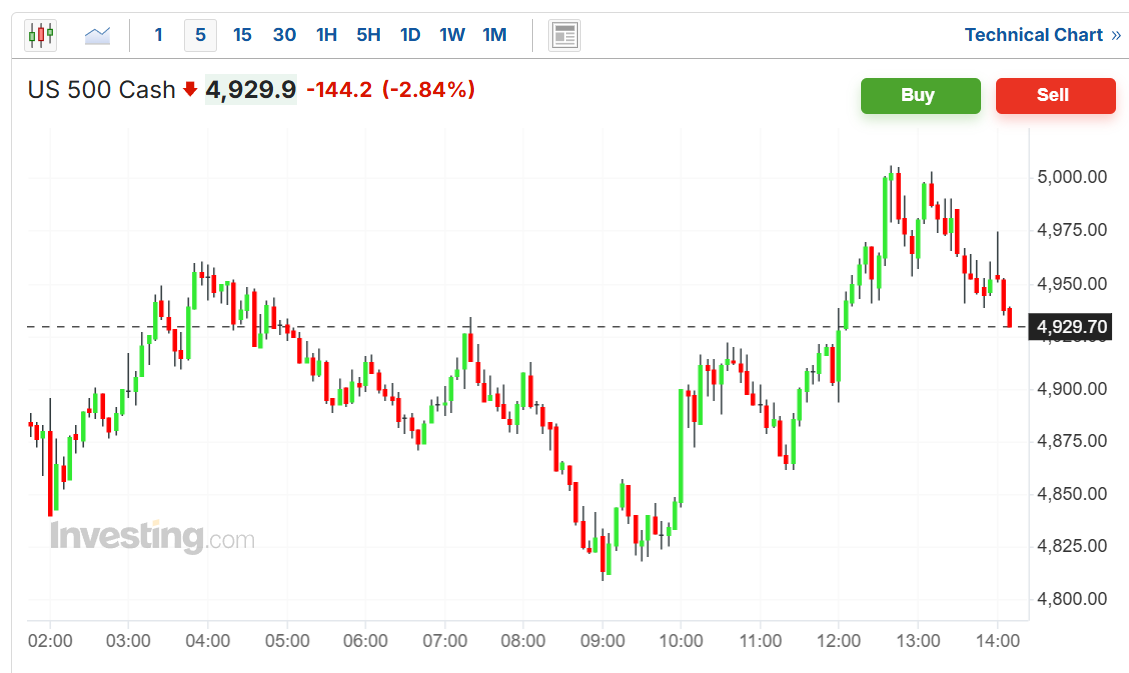Click the 09:00 time label
1129x673 pixels.
[x=602, y=641]
